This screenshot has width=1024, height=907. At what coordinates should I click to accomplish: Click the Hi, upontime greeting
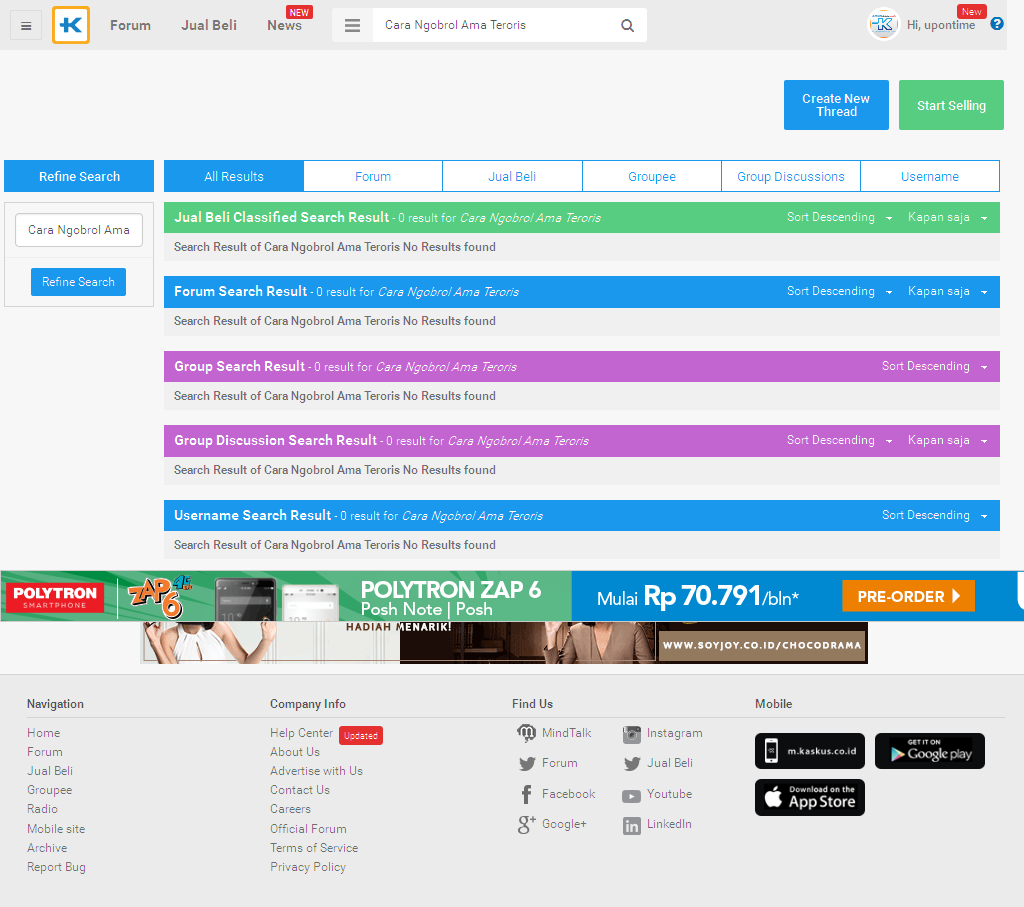940,25
